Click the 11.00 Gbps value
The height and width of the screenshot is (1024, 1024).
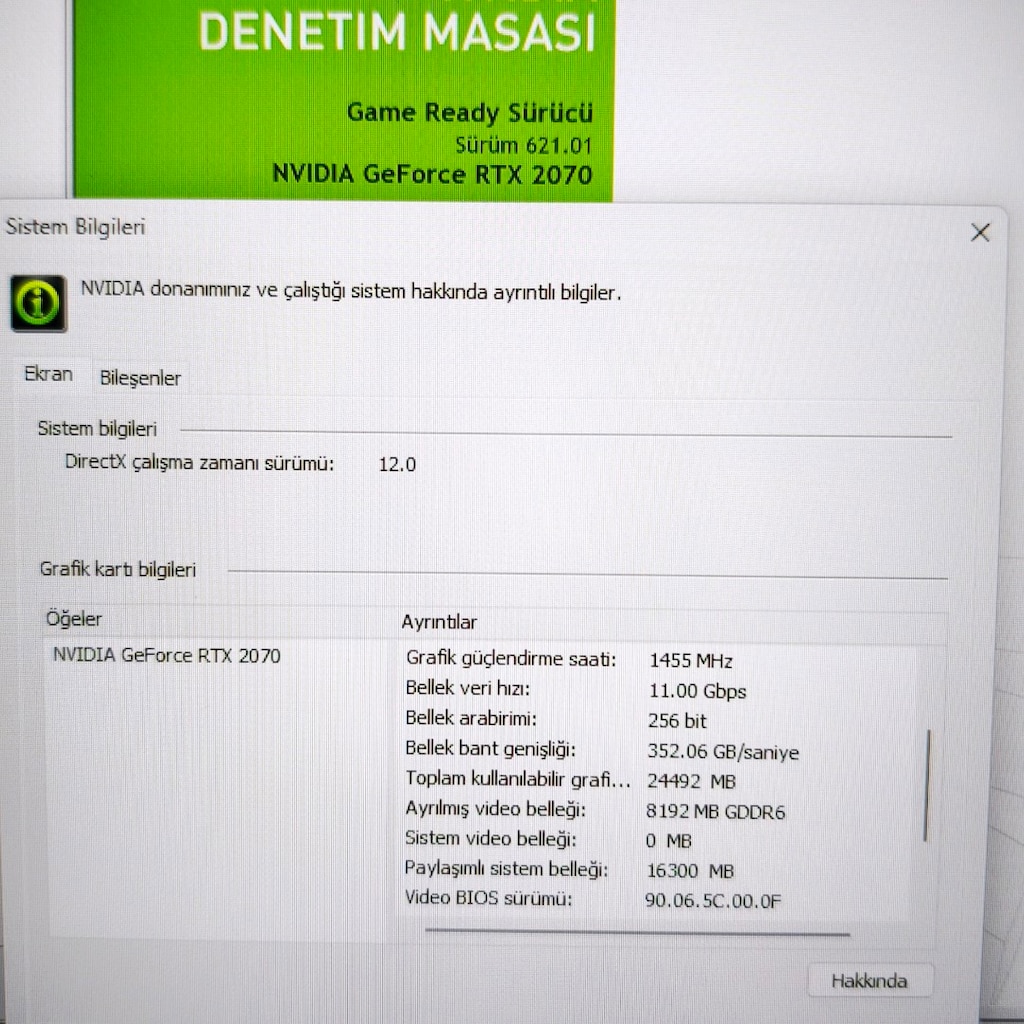click(x=697, y=691)
